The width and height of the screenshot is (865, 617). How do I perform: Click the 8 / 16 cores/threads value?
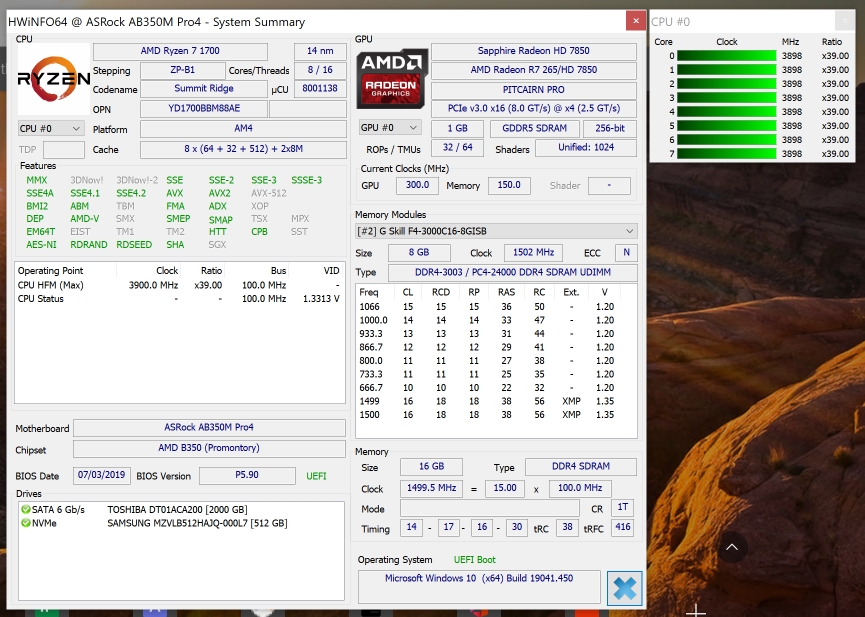point(320,71)
